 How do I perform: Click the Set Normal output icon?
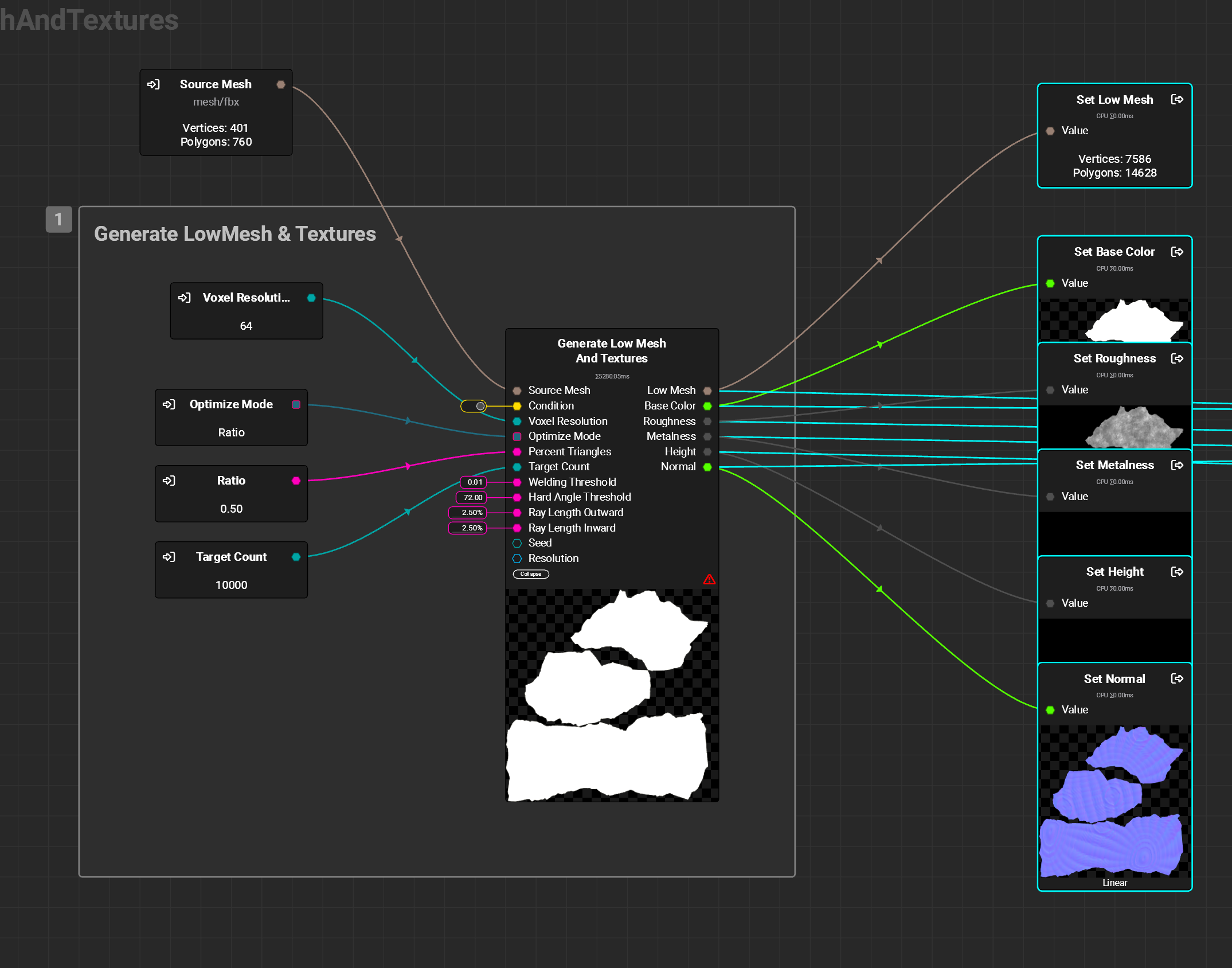1177,678
